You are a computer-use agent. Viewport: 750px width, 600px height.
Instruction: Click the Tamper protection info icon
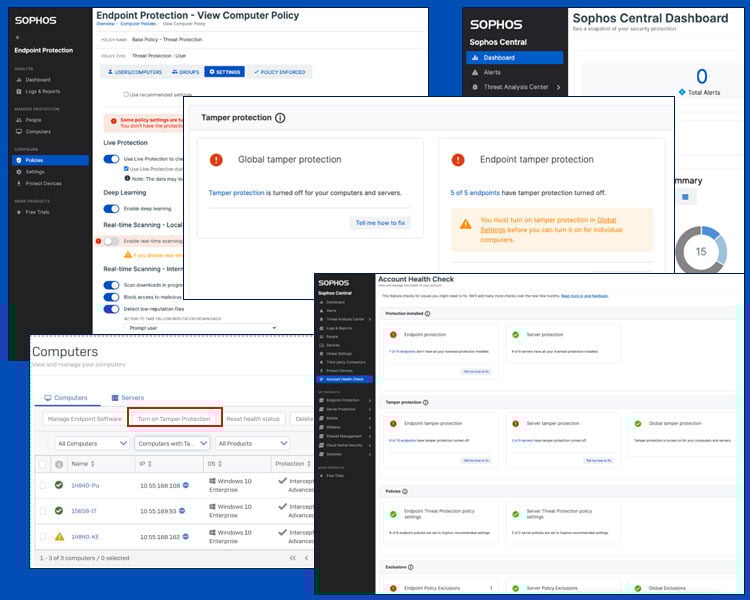pyautogui.click(x=280, y=118)
